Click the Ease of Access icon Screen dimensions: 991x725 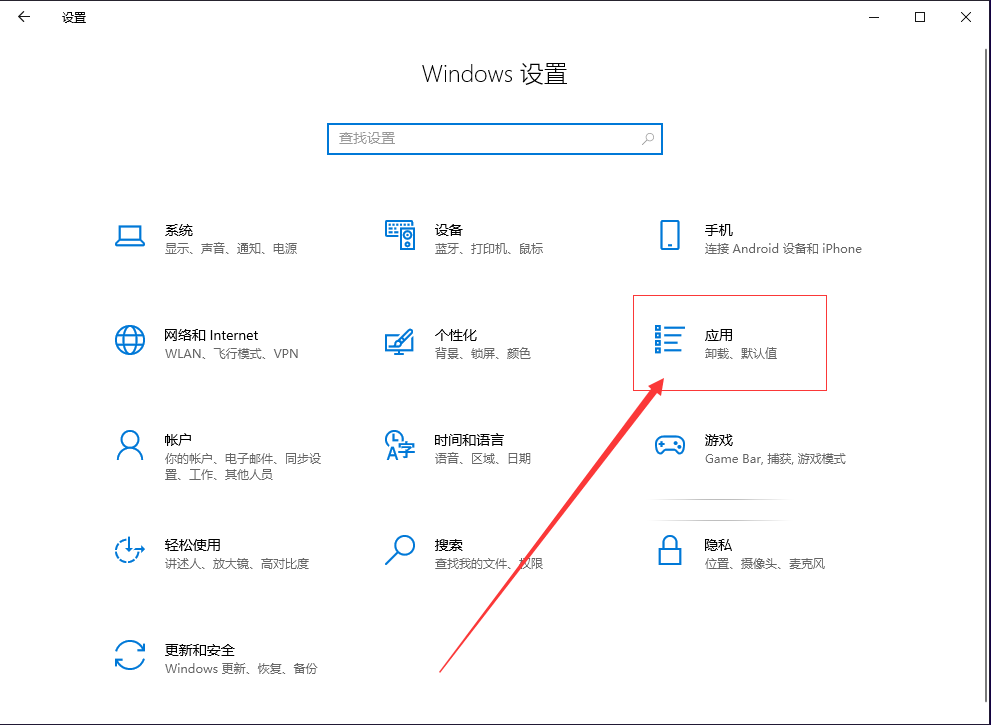pos(130,551)
